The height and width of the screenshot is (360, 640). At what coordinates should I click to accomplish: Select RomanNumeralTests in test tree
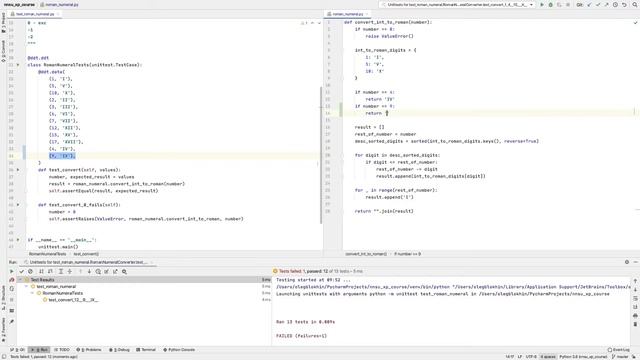tap(62, 293)
